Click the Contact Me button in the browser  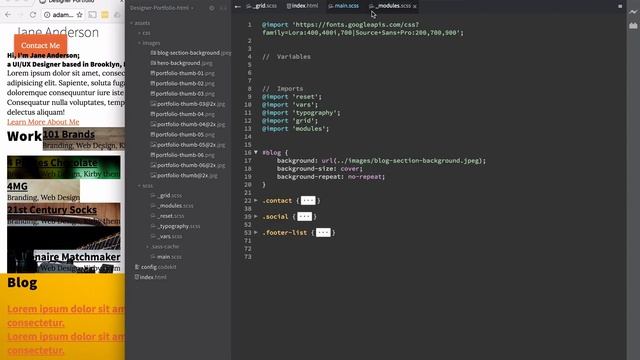coord(40,45)
